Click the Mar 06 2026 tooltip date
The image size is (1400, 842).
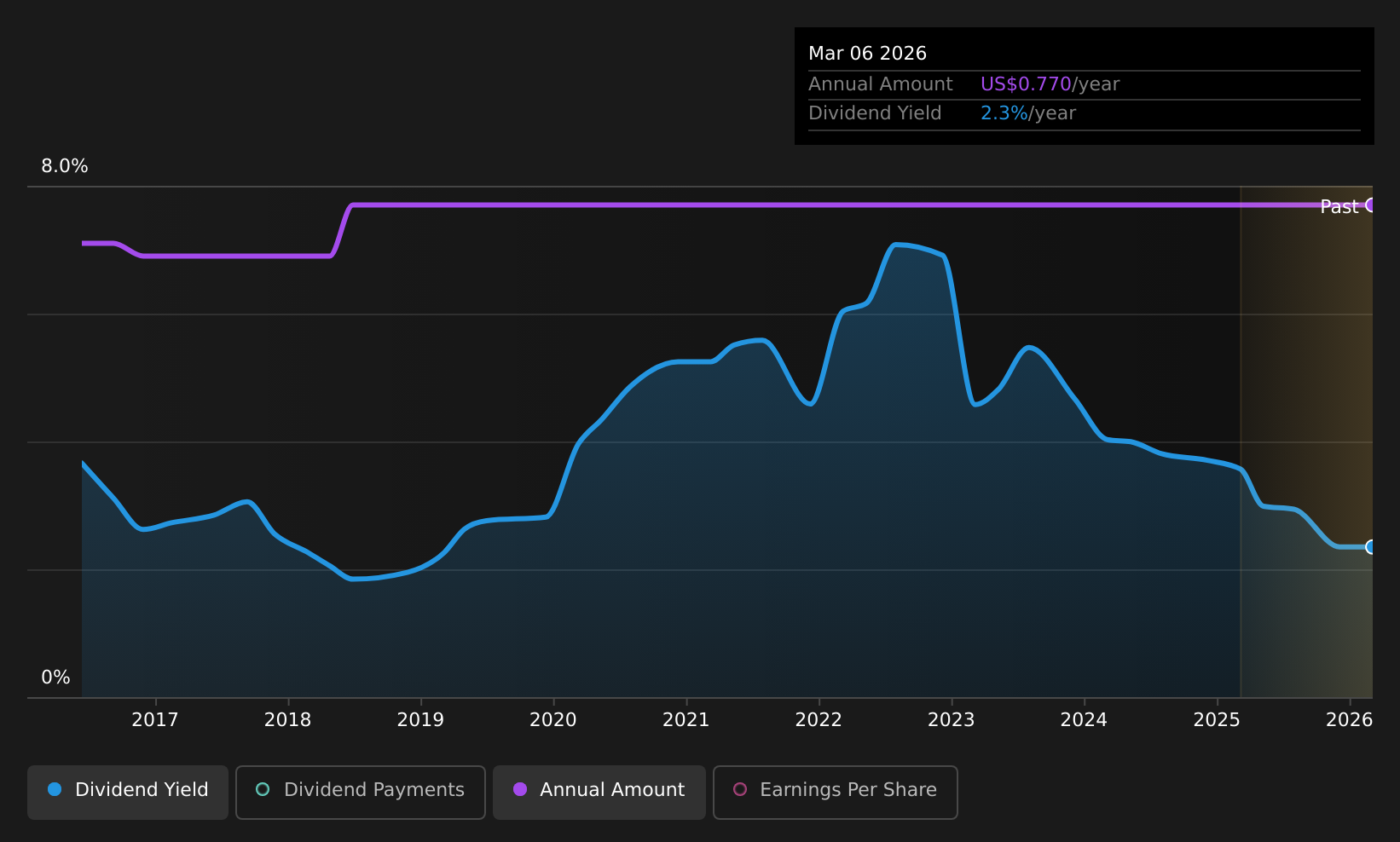coord(867,54)
